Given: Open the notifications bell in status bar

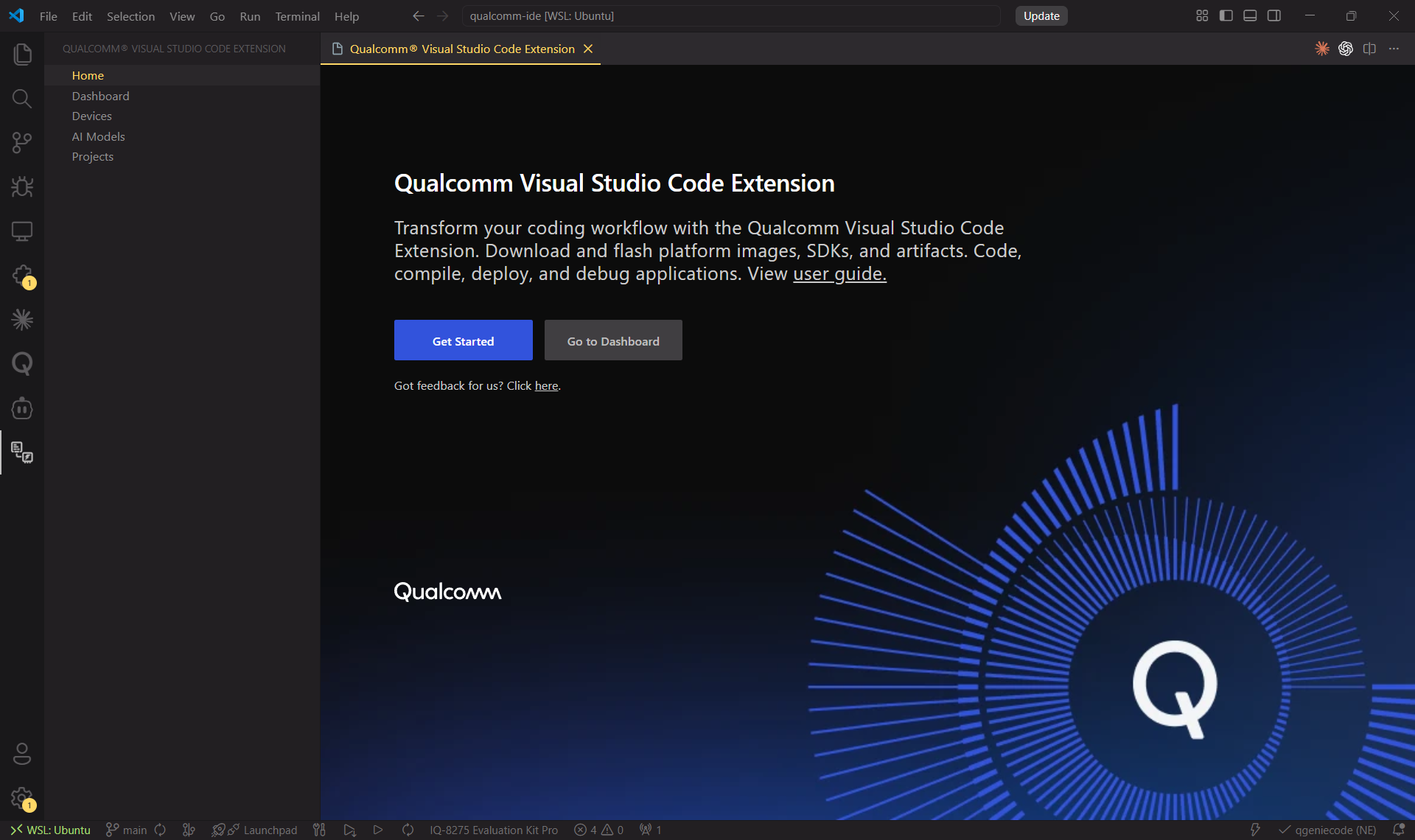Looking at the screenshot, I should point(1398,830).
